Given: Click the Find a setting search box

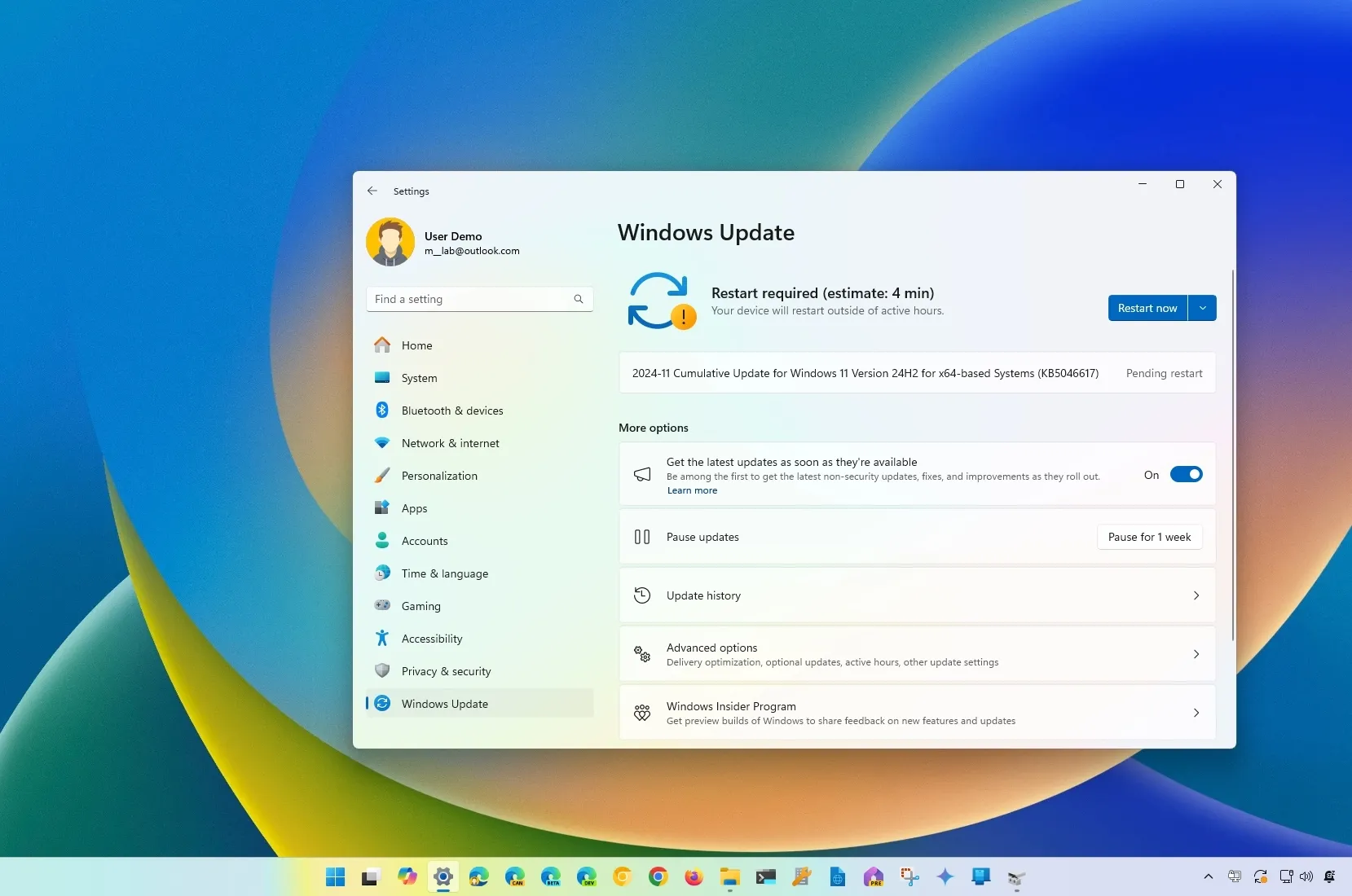Looking at the screenshot, I should click(480, 299).
